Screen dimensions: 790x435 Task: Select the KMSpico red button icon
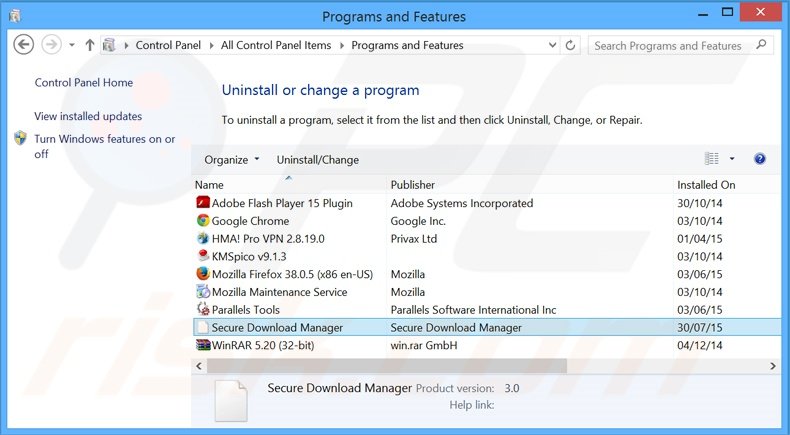click(203, 256)
